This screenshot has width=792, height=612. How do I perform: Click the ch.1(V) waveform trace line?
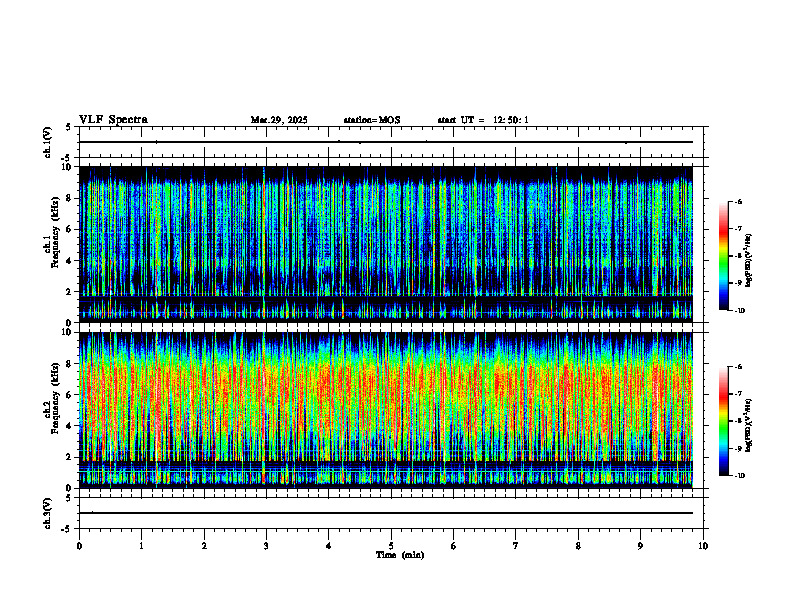click(x=386, y=142)
